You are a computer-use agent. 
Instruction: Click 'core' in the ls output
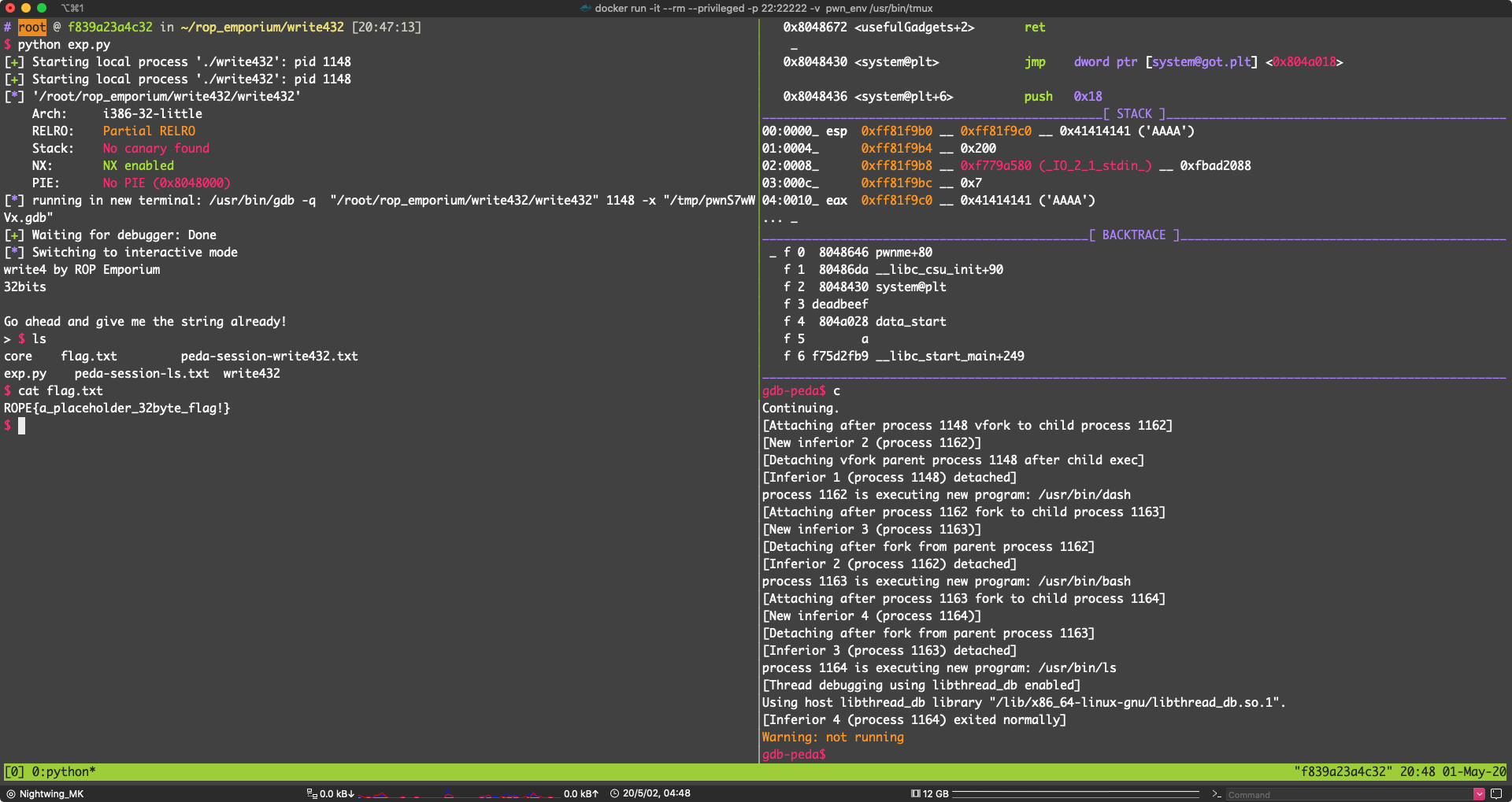point(18,357)
